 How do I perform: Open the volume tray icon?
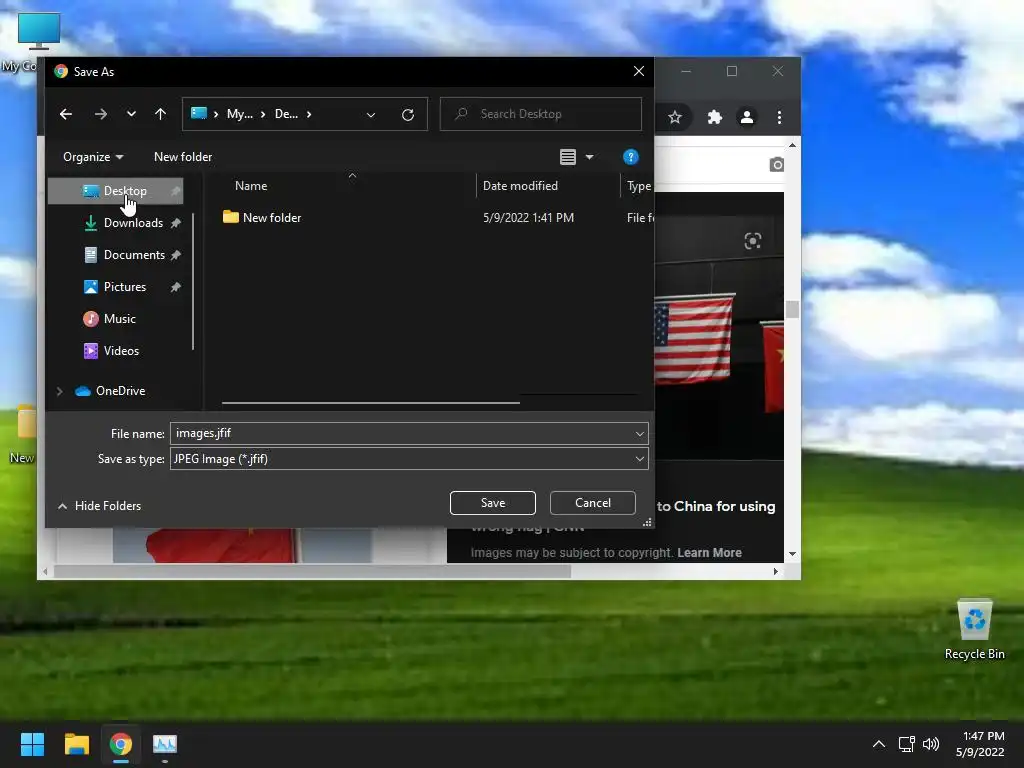click(x=931, y=744)
